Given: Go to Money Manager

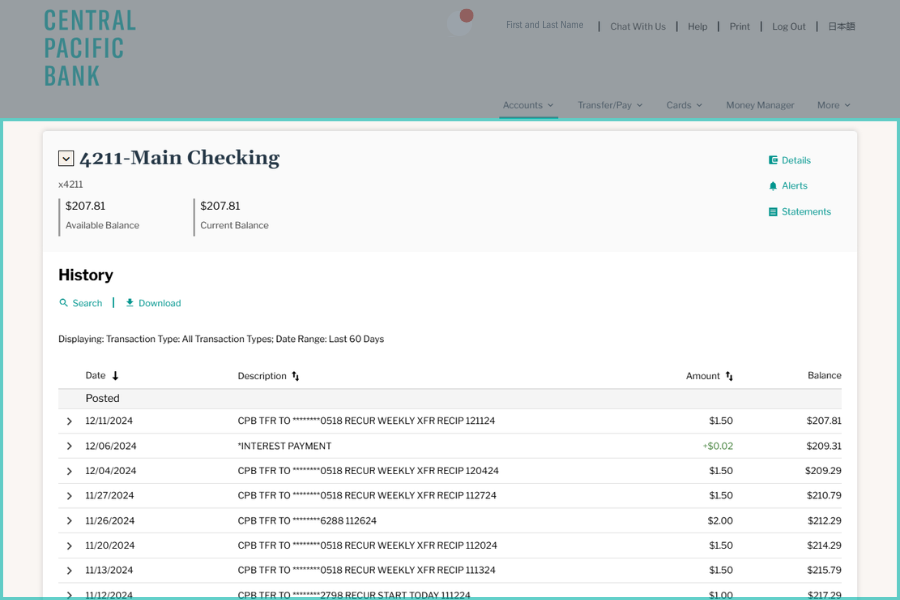Looking at the screenshot, I should pos(760,105).
